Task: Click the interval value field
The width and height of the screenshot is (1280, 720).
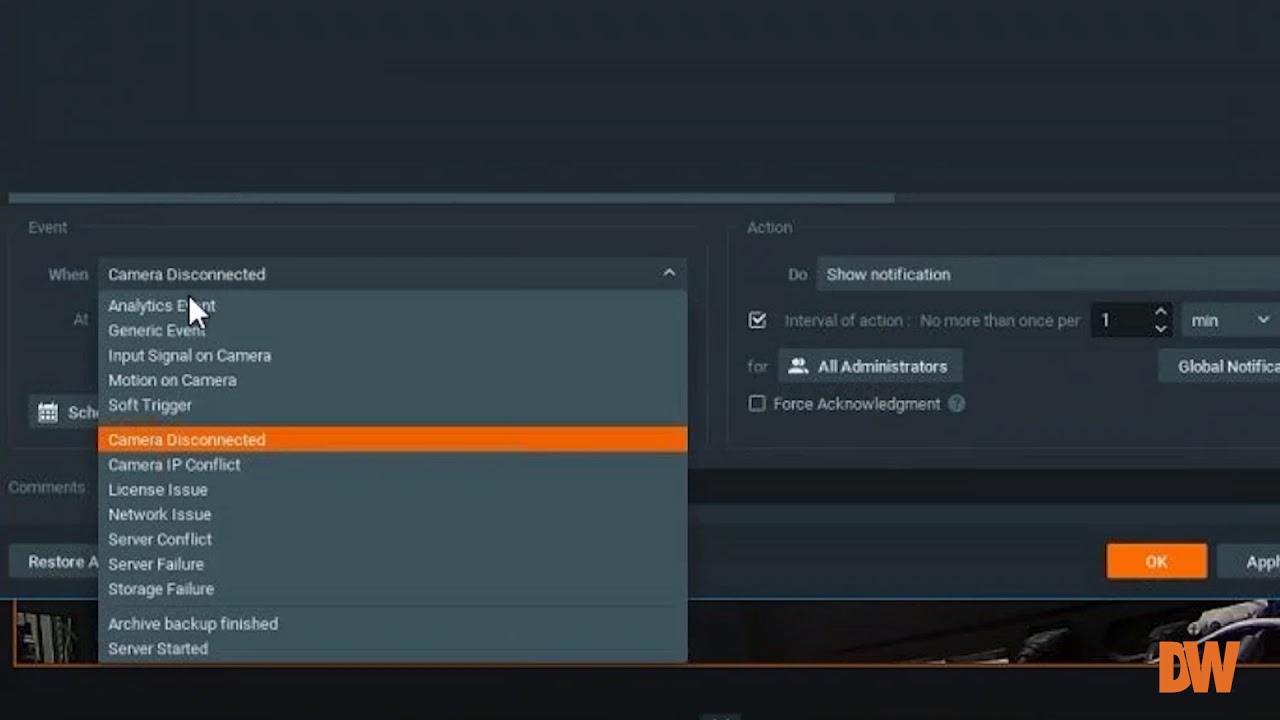Action: point(1121,321)
